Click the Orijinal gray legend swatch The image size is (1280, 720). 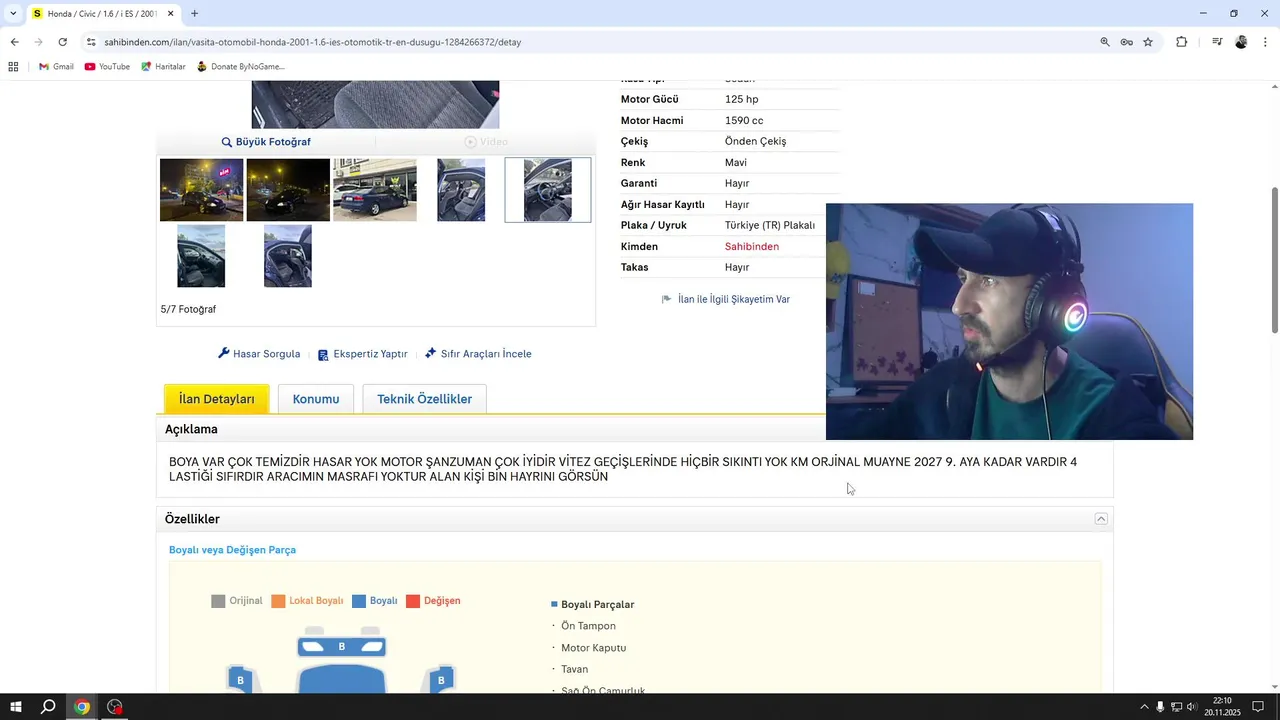click(218, 601)
